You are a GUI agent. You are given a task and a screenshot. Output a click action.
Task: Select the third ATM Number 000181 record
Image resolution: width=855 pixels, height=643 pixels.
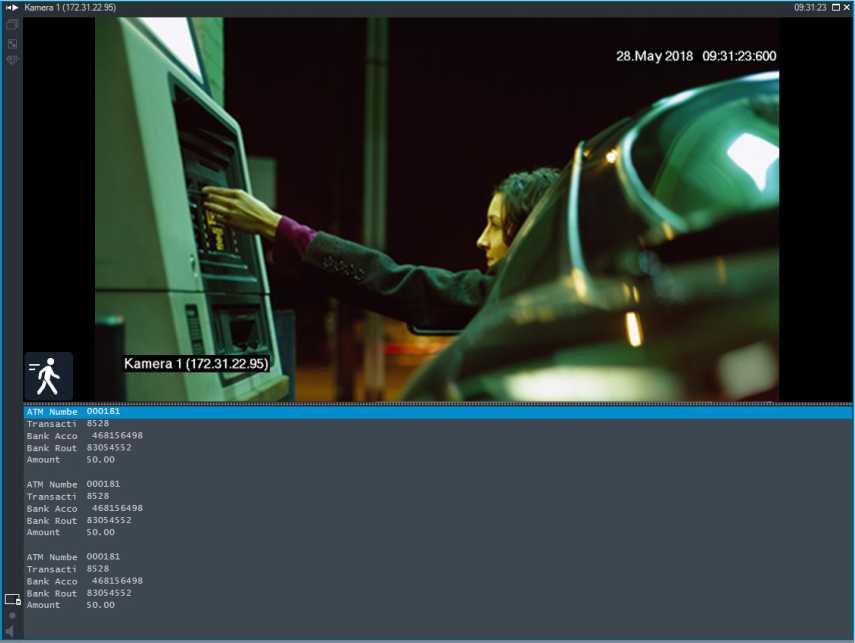pyautogui.click(x=73, y=556)
